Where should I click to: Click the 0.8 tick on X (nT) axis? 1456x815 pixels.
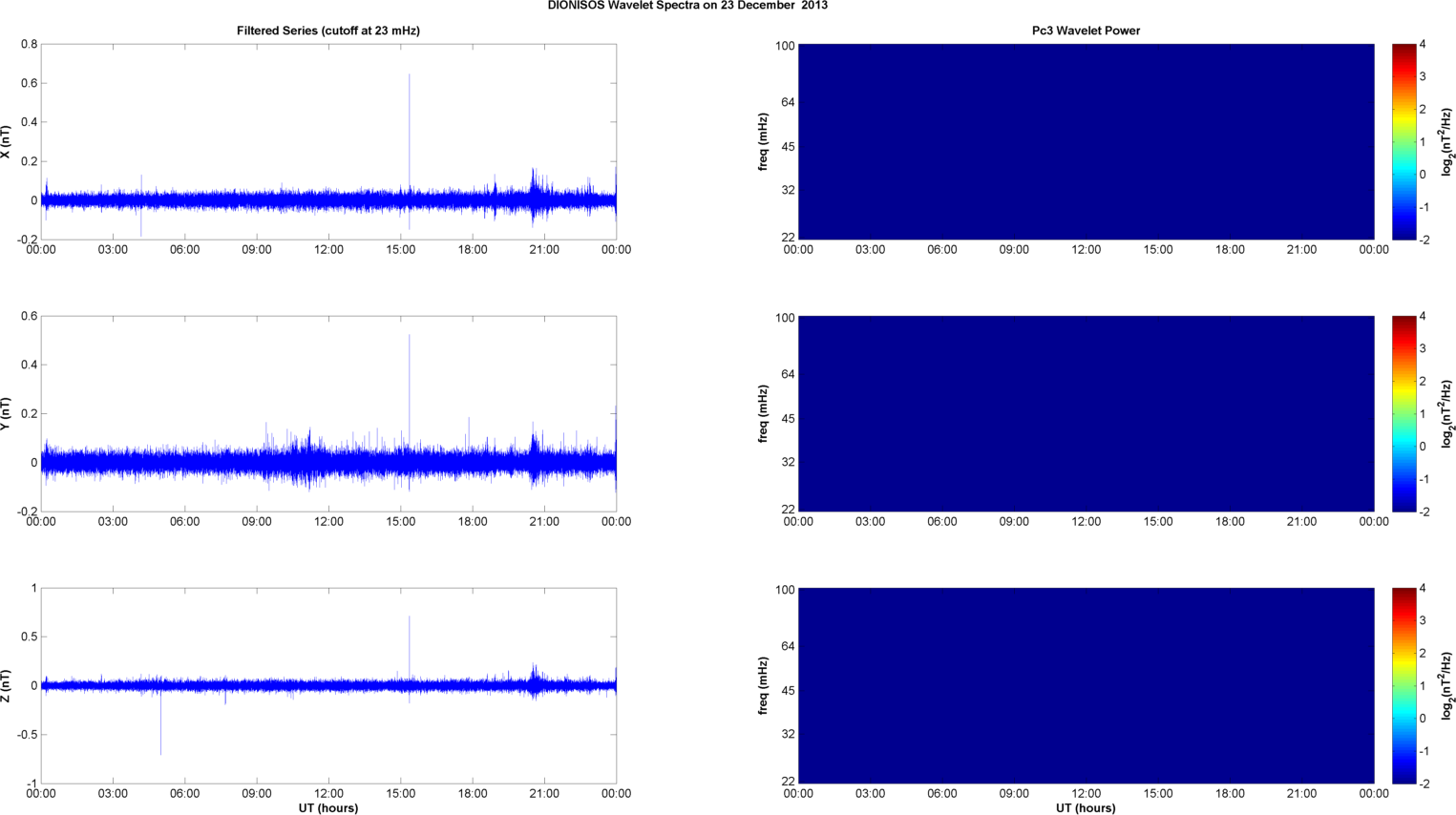pos(29,44)
